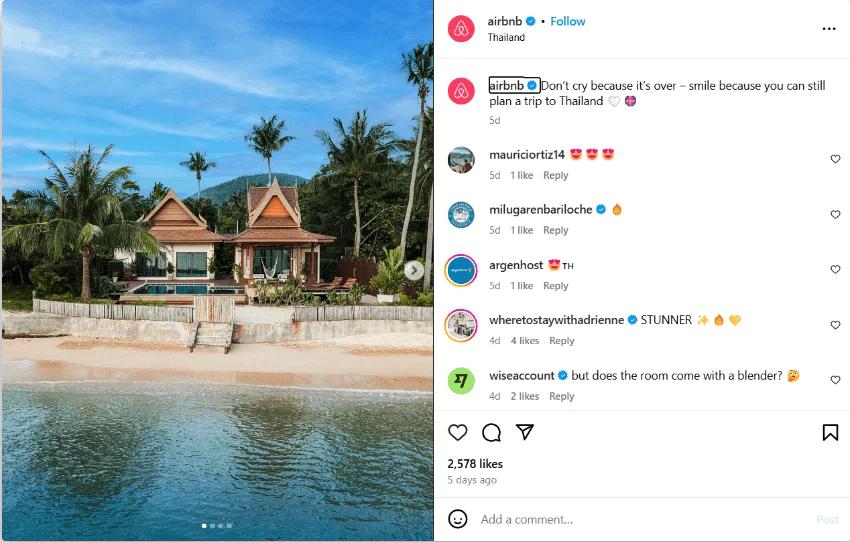Follow the airbnb account

point(568,21)
